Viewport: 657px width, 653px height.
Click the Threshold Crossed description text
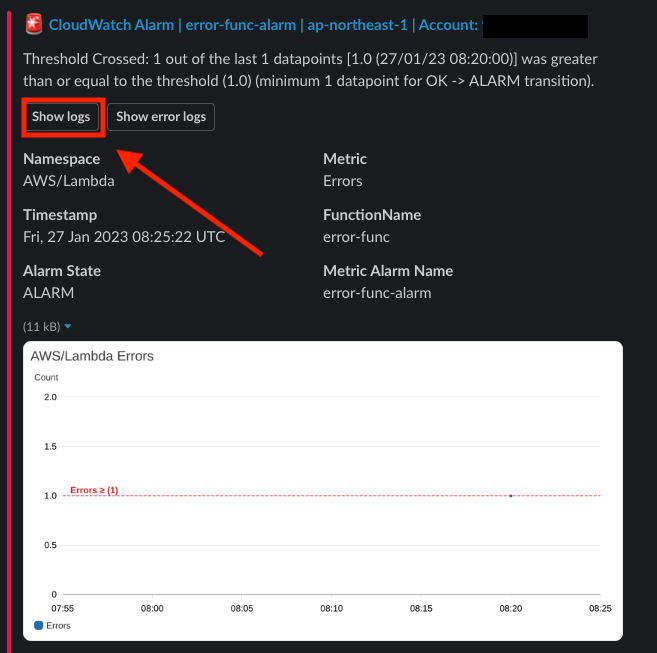[310, 70]
